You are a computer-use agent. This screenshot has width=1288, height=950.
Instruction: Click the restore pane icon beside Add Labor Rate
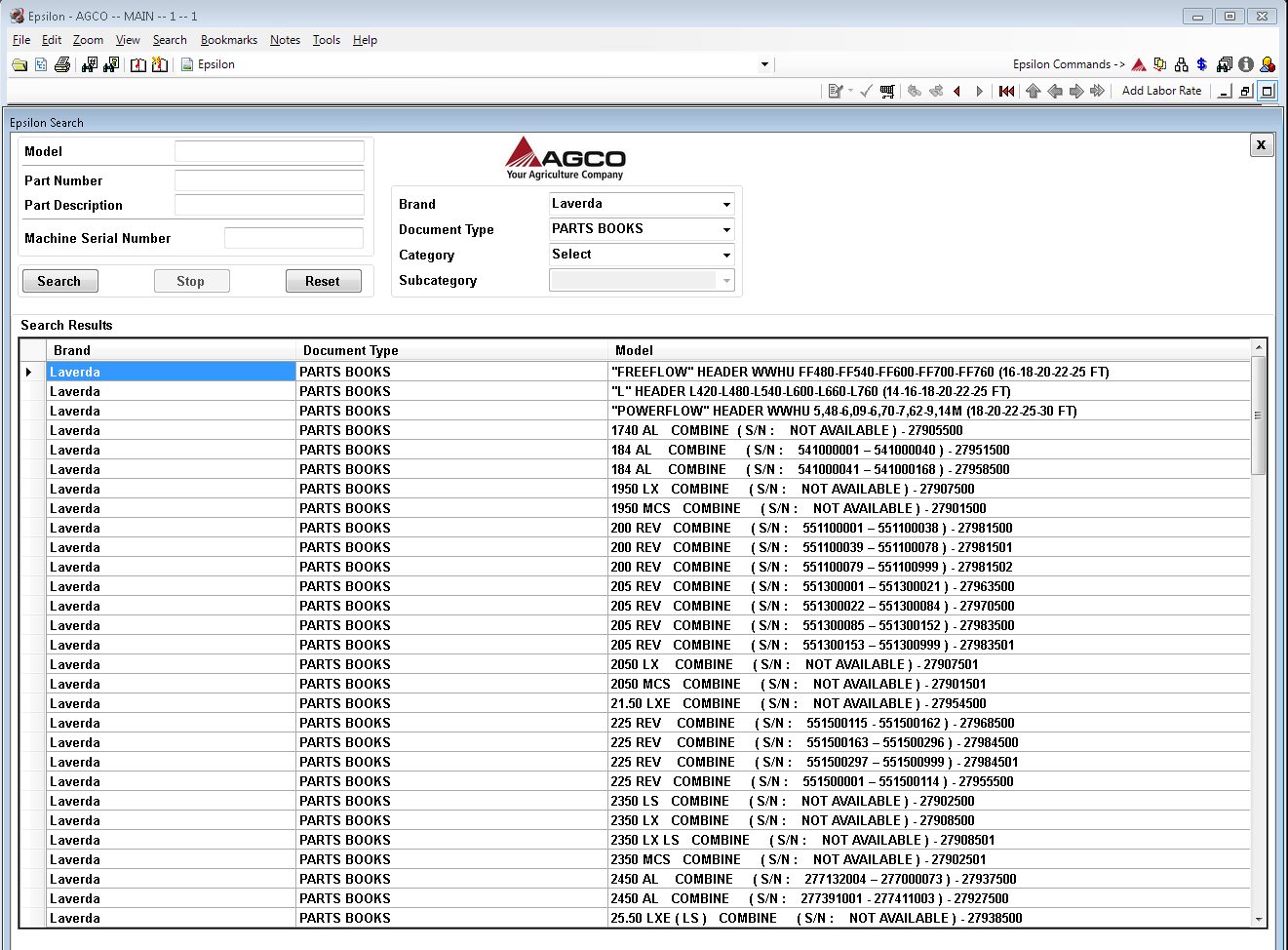(x=1246, y=91)
